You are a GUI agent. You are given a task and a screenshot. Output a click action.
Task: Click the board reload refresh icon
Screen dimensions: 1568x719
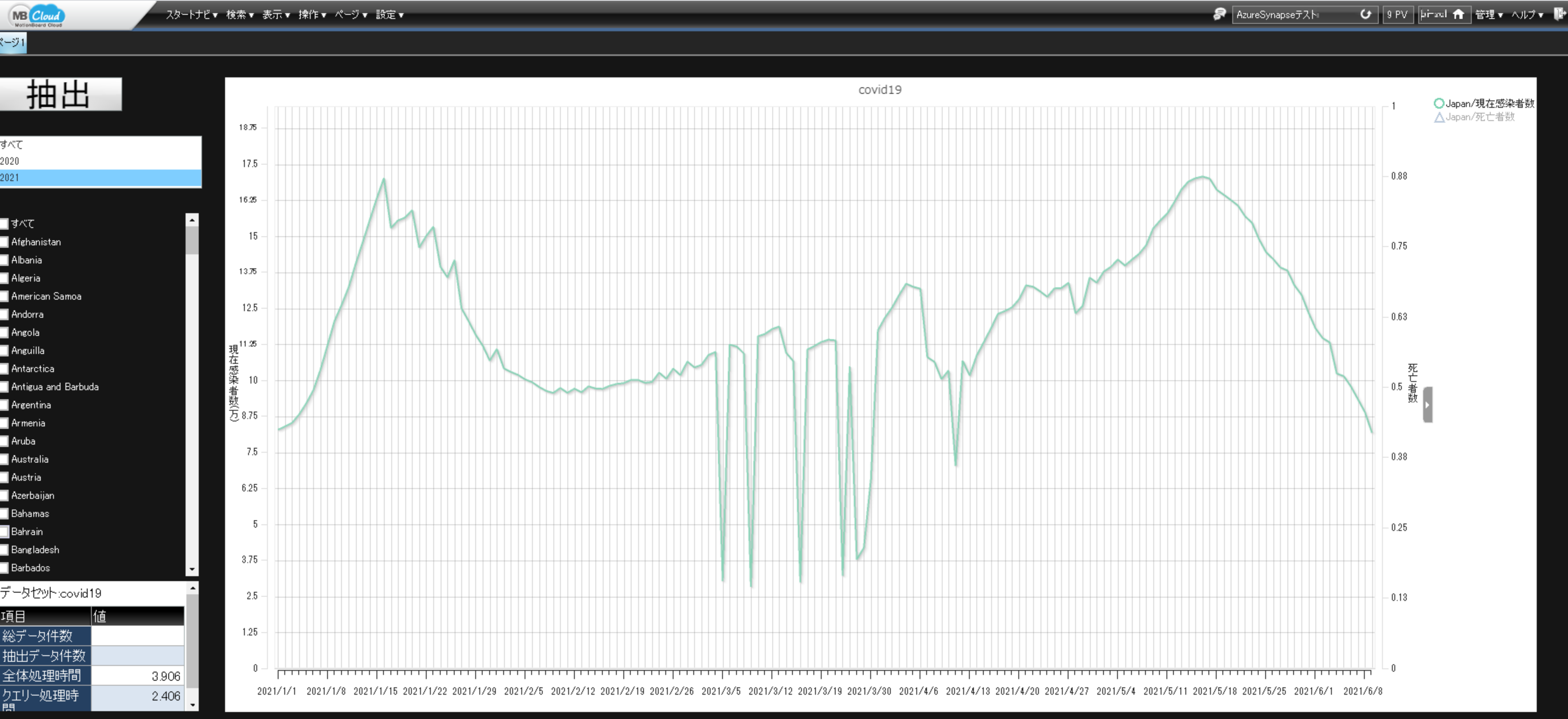[1365, 14]
